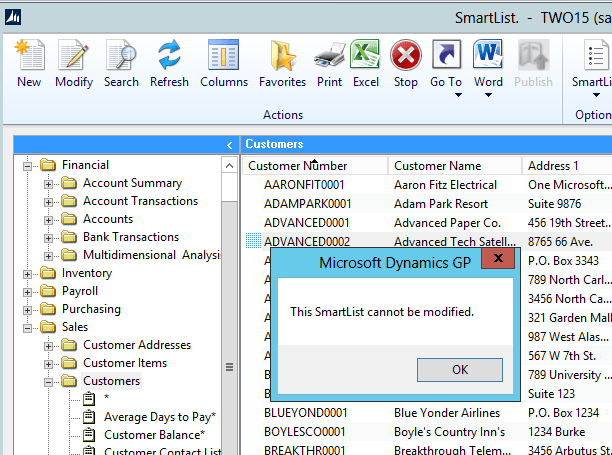Expand the Customer Addresses node
612x455 pixels.
[x=48, y=346]
